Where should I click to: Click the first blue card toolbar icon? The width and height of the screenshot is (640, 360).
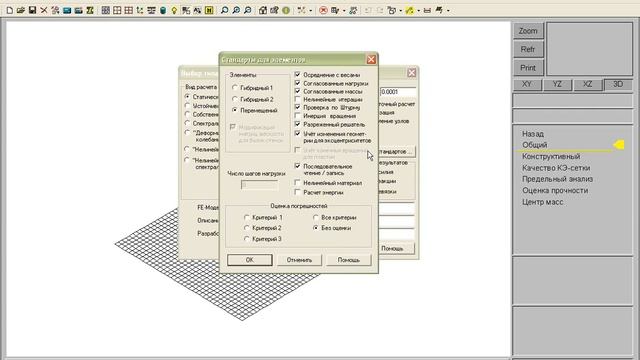pyautogui.click(x=67, y=10)
